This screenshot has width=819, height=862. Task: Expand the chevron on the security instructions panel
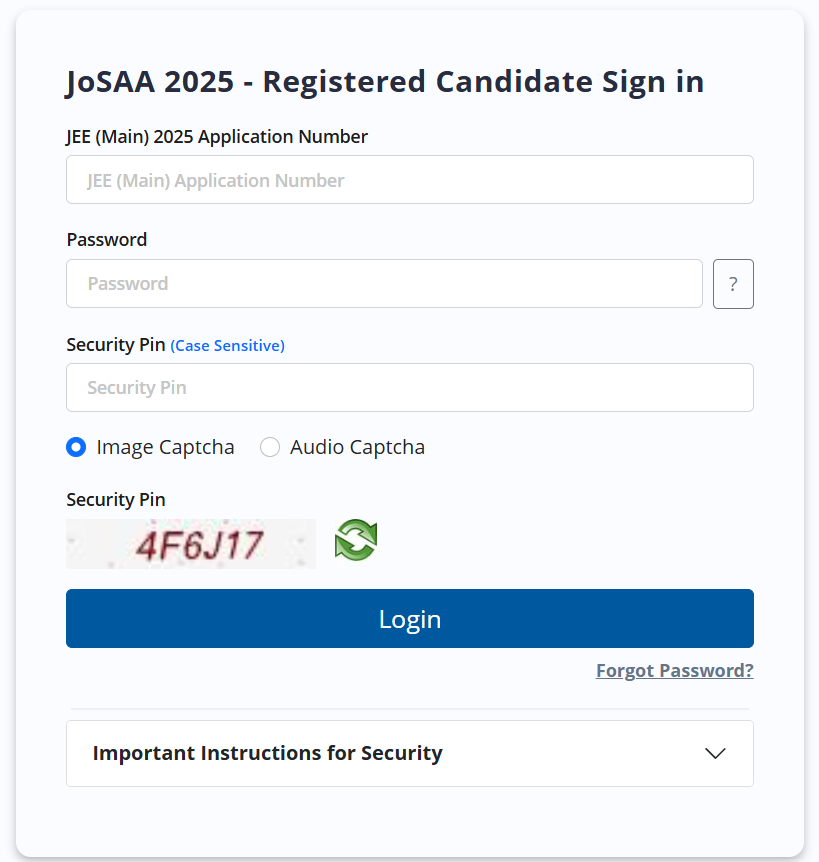coord(715,753)
